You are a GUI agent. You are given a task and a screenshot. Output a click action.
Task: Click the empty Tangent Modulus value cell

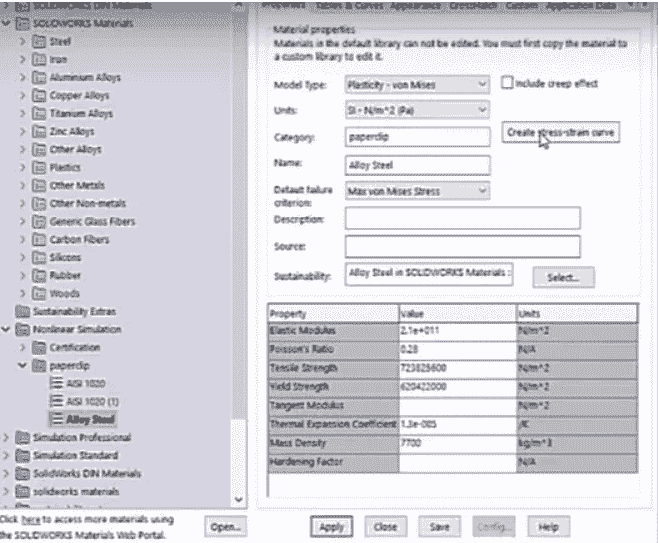pos(457,405)
